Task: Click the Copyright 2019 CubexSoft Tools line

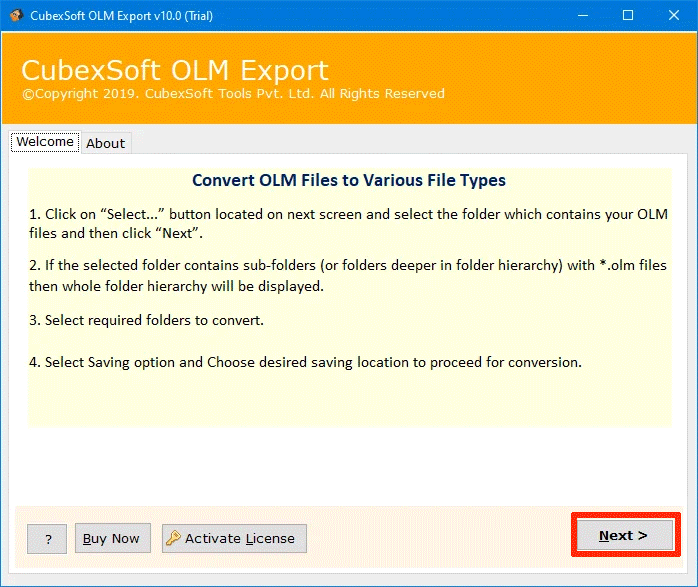Action: coord(233,94)
